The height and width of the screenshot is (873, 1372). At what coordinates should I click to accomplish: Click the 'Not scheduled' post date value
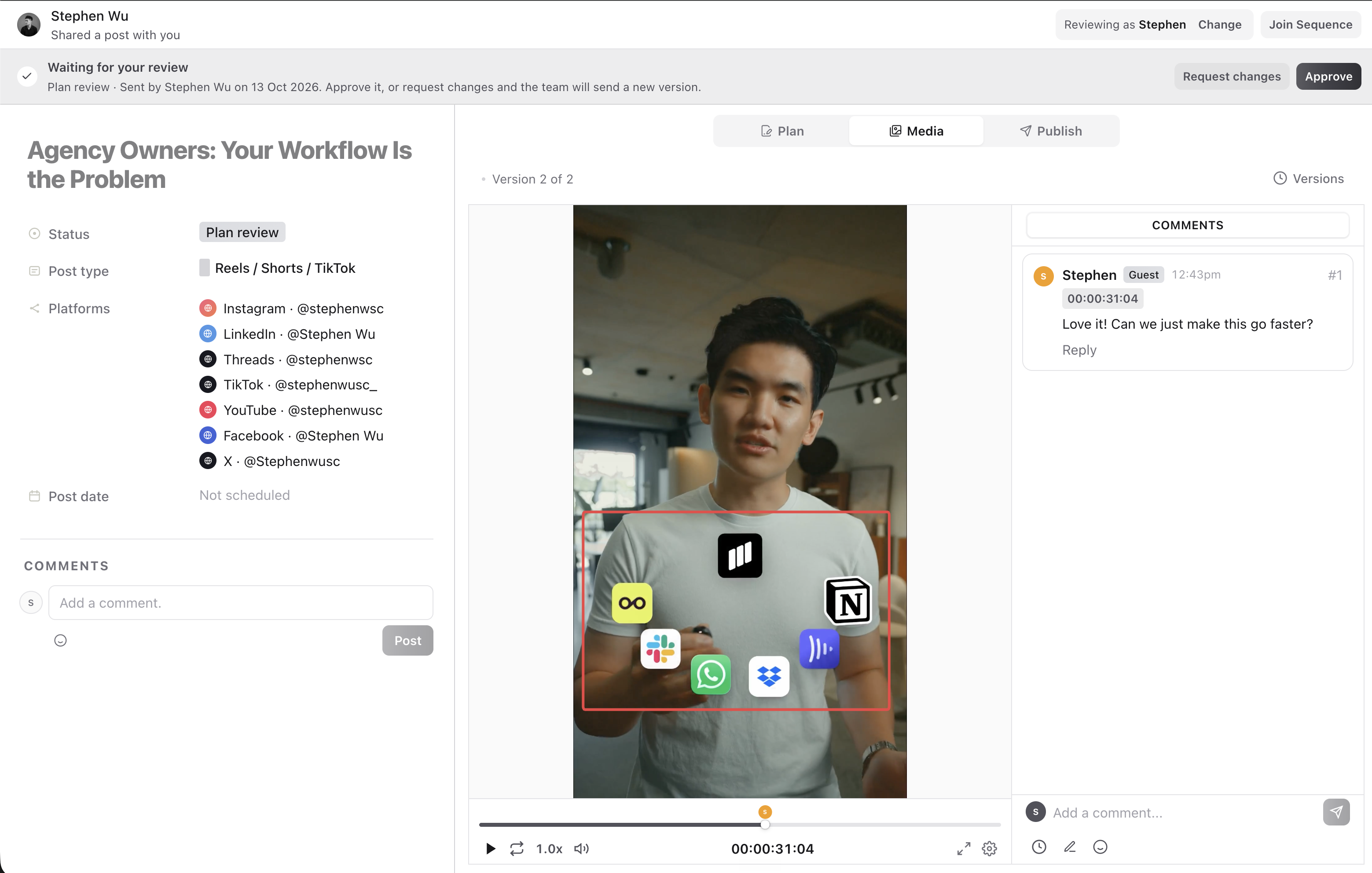click(244, 495)
